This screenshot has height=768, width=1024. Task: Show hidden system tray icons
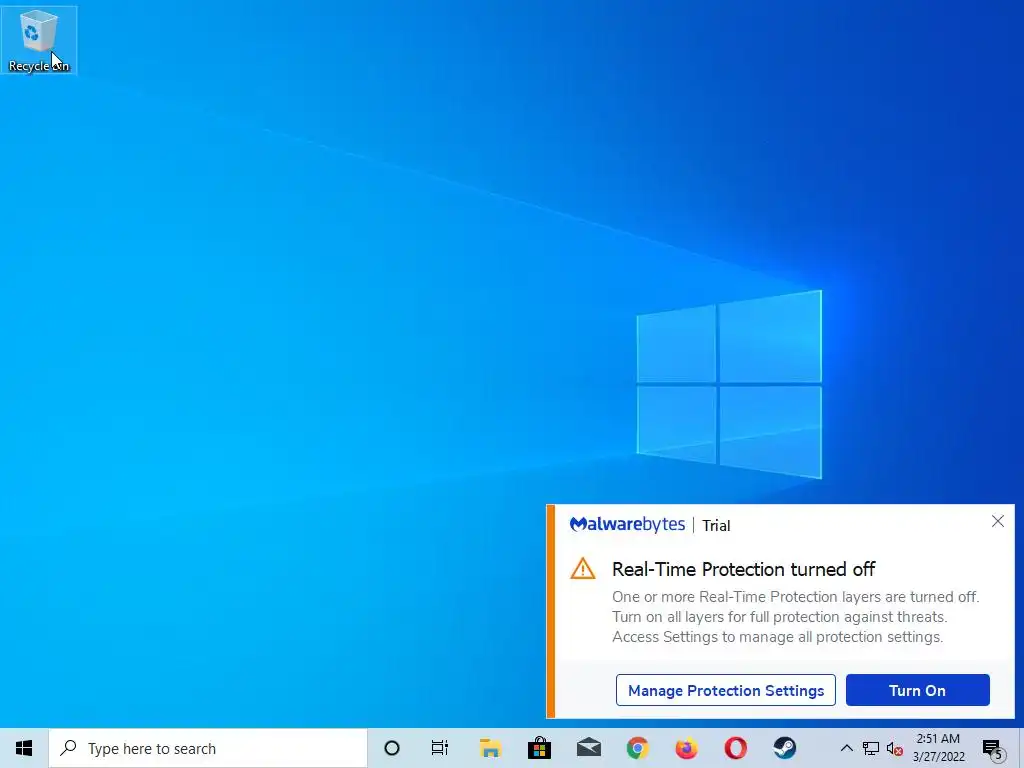tap(846, 748)
